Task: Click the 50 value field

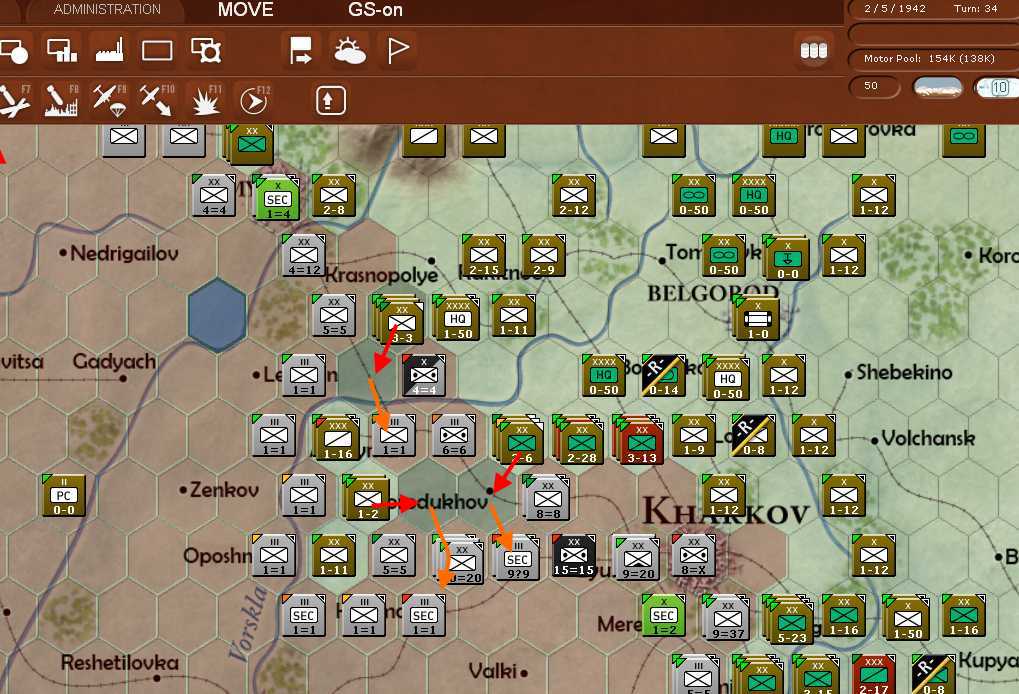Action: pos(873,86)
